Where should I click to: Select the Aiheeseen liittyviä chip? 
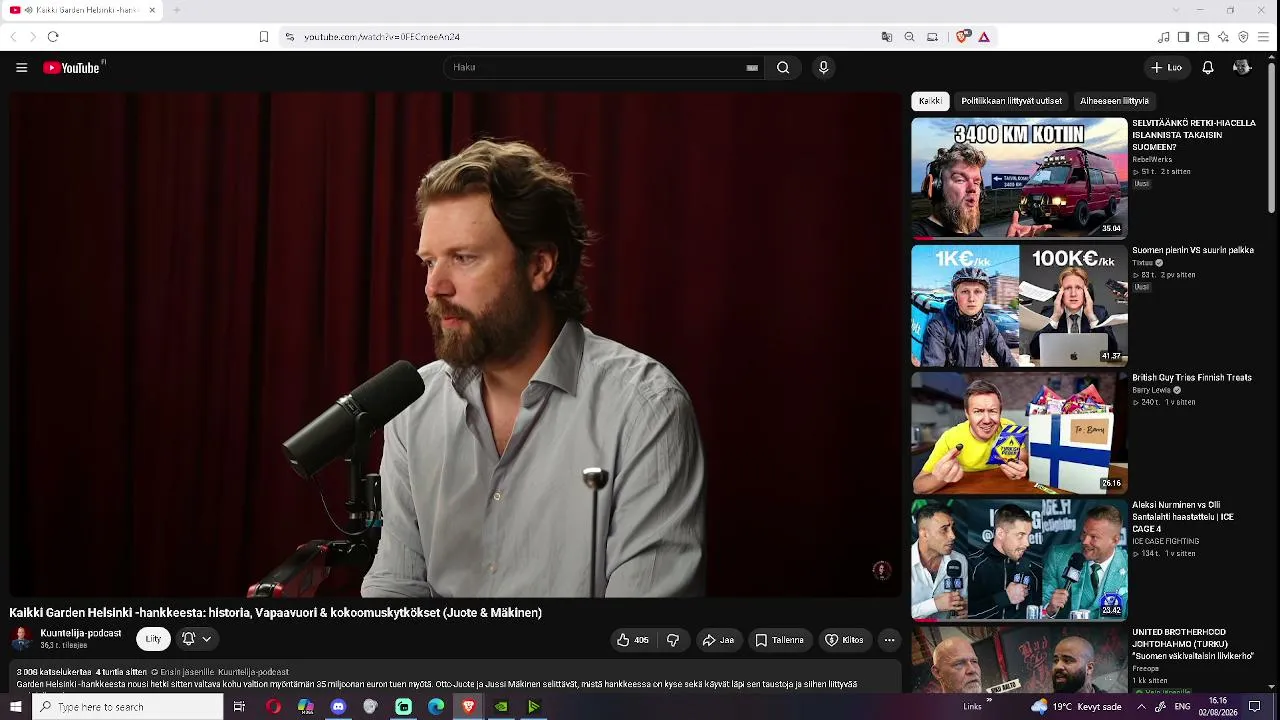[x=1114, y=101]
